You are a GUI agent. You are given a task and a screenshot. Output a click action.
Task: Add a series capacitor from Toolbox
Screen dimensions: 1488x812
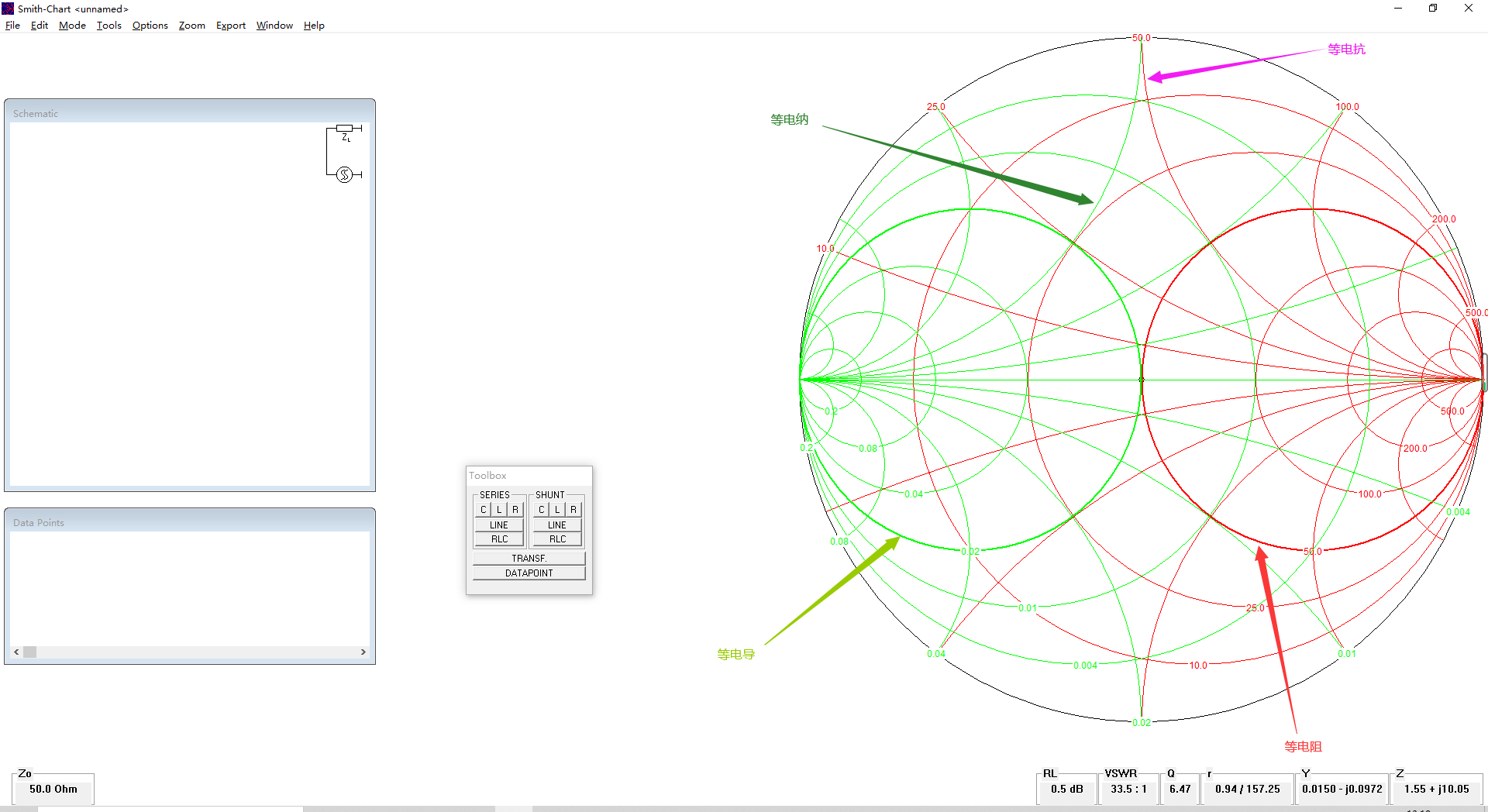[483, 510]
